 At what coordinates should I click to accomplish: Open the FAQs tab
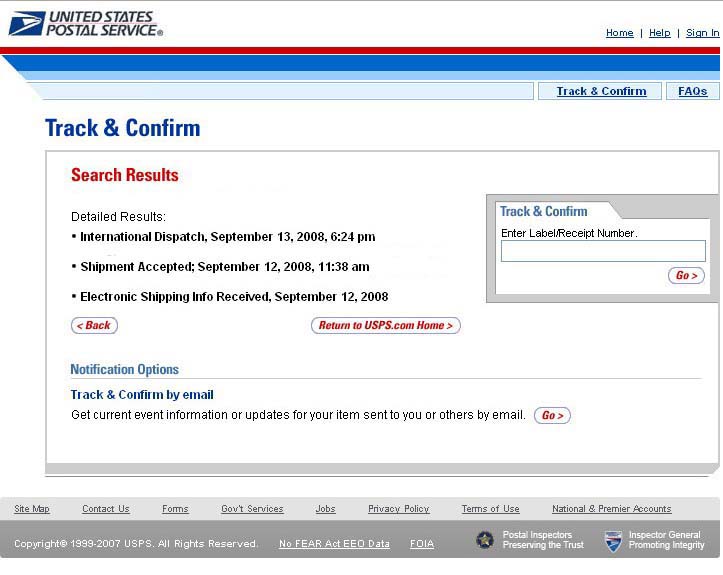click(x=692, y=91)
